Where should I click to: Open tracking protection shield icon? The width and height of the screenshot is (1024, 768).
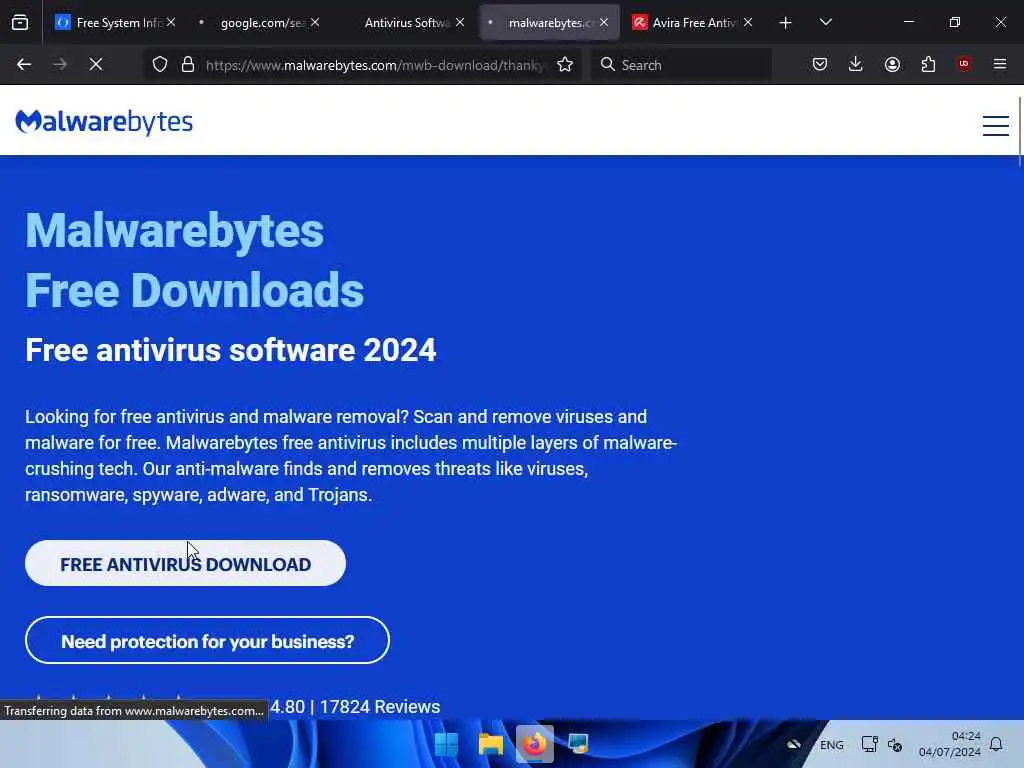[x=160, y=64]
